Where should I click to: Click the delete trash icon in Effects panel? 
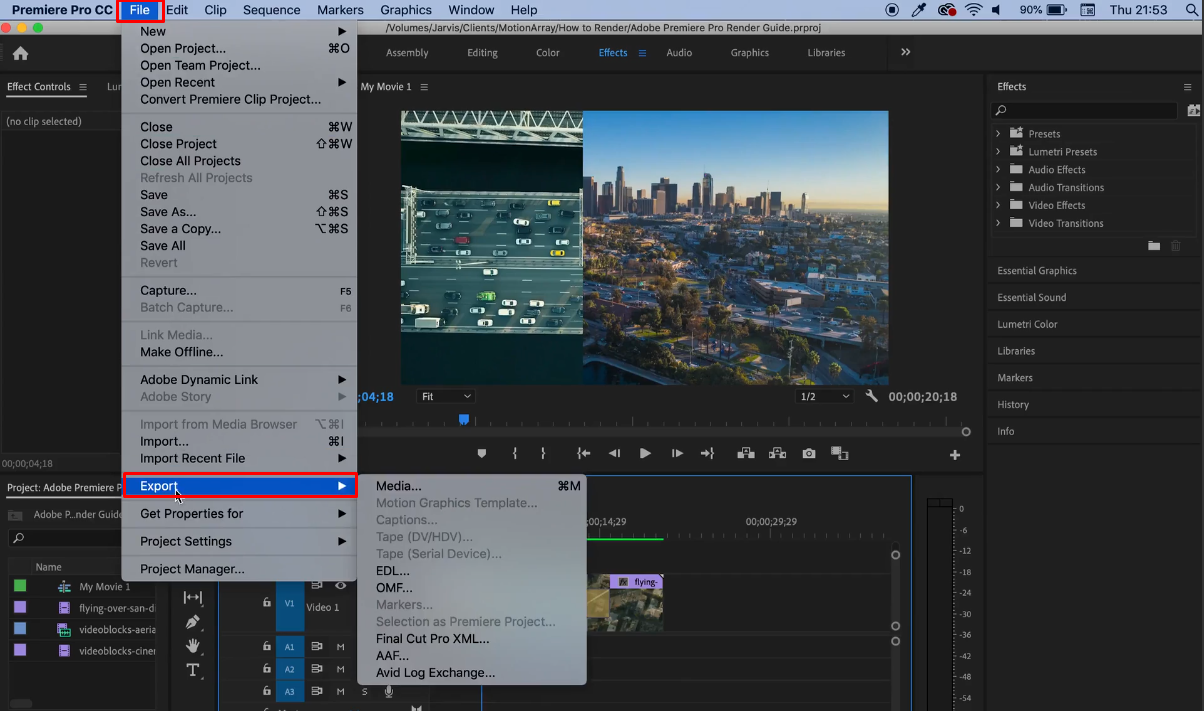pyautogui.click(x=1175, y=245)
